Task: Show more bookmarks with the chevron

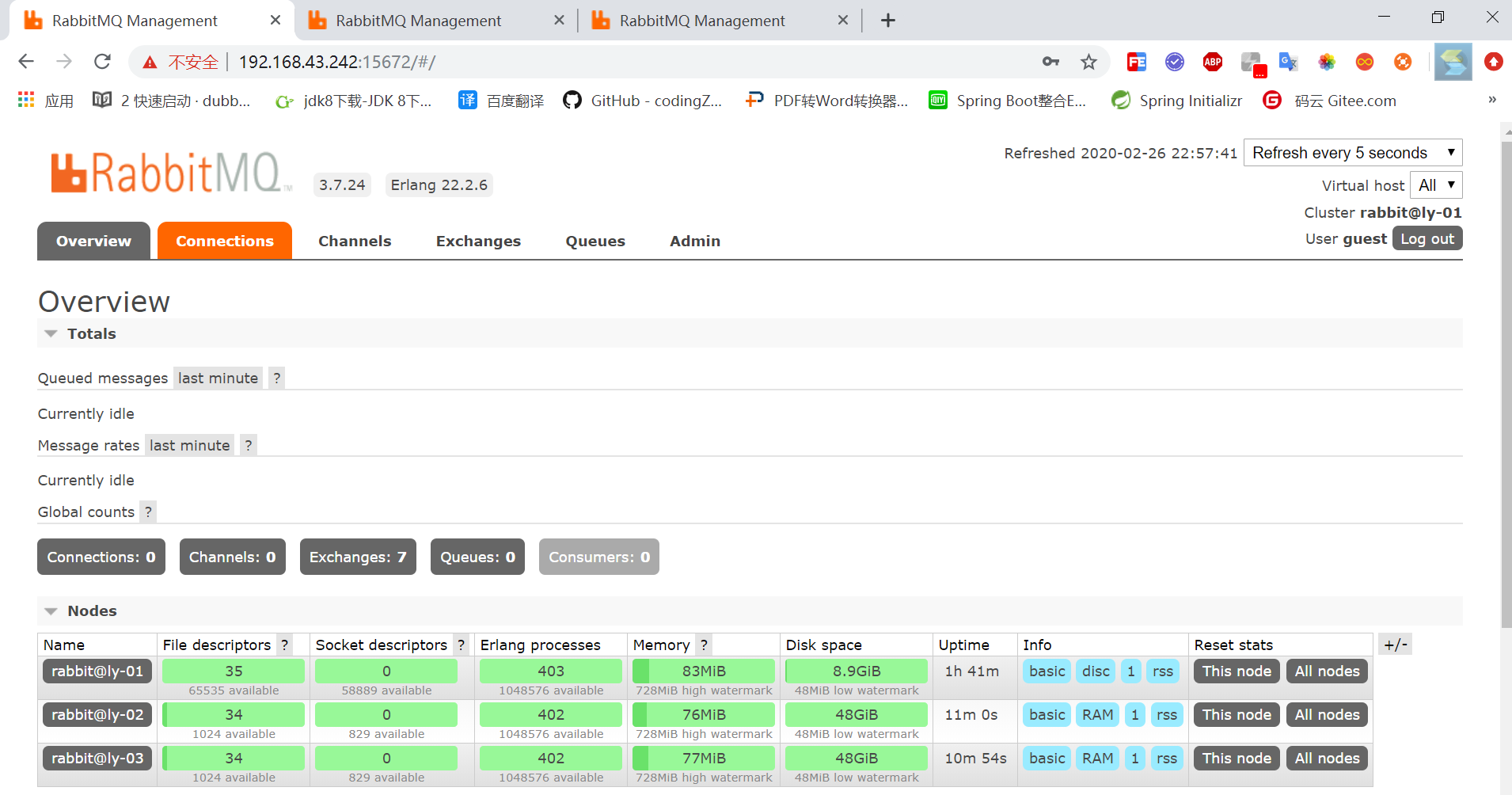Action: (x=1492, y=100)
